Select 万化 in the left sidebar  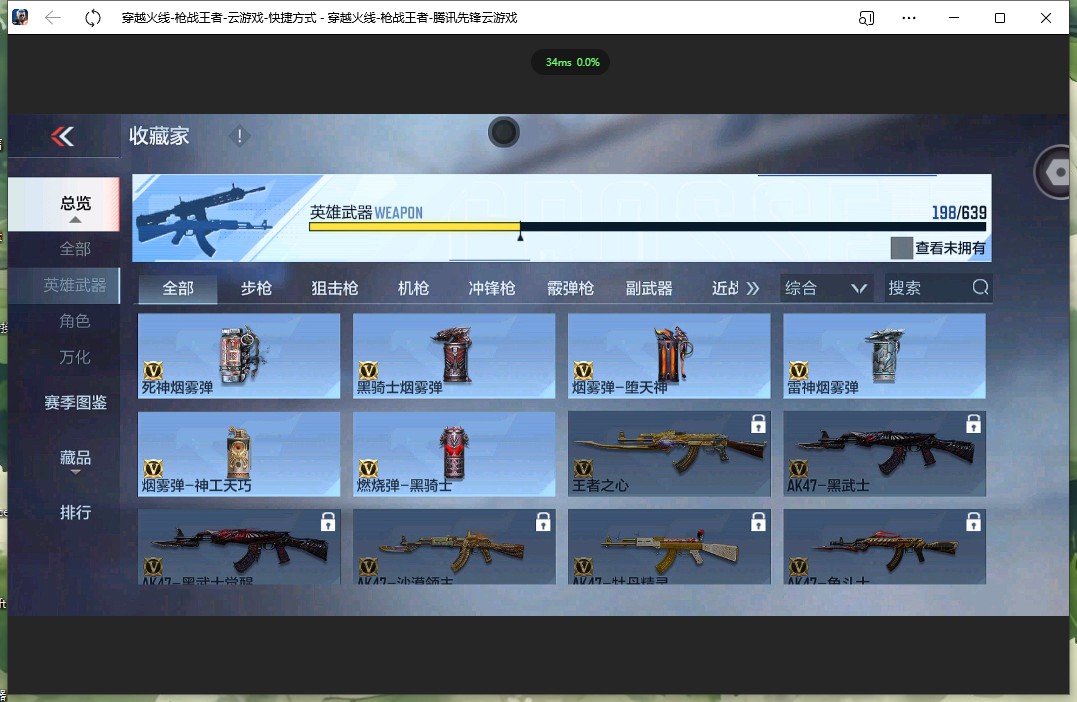75,357
